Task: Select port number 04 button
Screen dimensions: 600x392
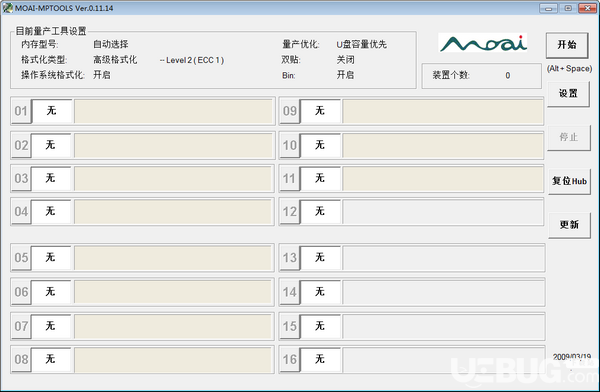Action: [x=21, y=211]
